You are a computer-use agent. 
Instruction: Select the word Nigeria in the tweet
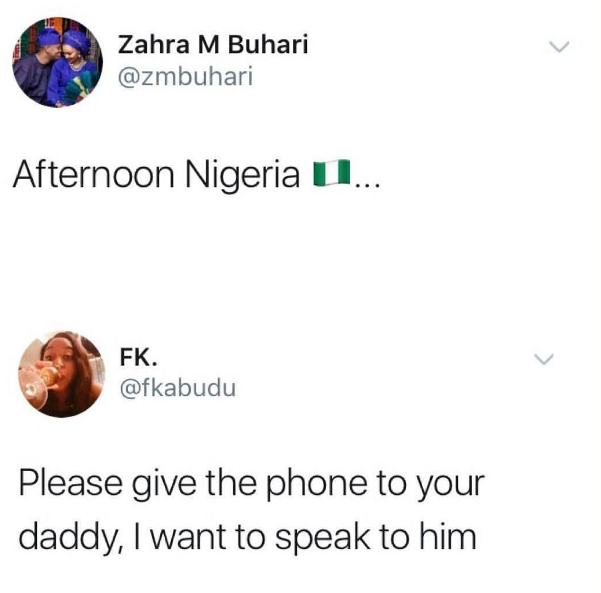243,176
